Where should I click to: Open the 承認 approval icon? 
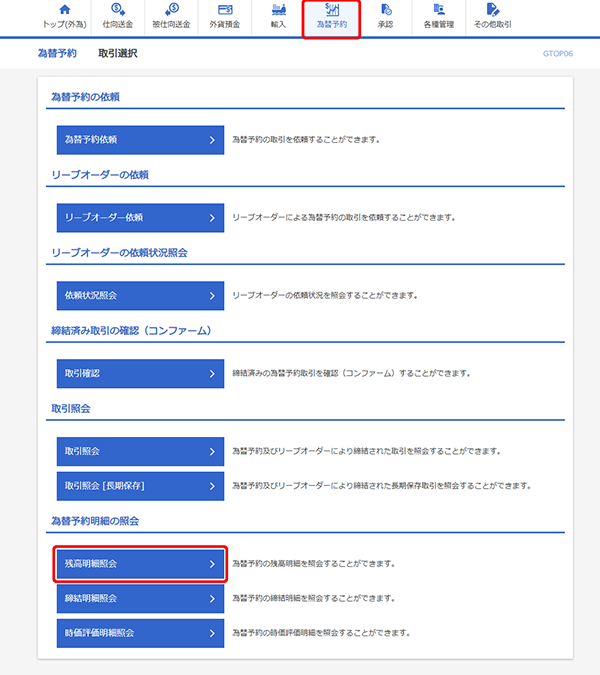point(386,9)
